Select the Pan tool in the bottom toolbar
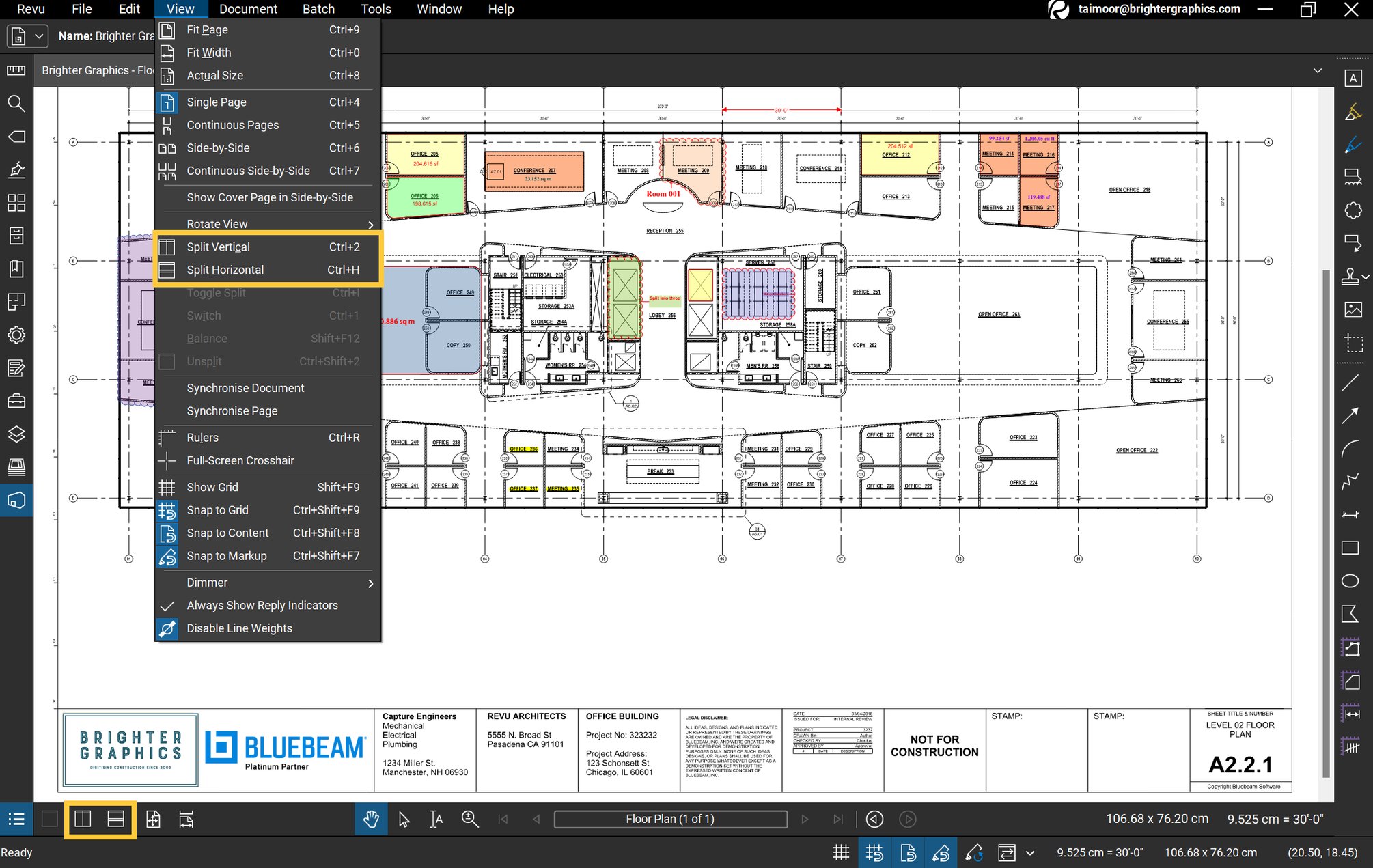The image size is (1373, 868). coord(371,819)
